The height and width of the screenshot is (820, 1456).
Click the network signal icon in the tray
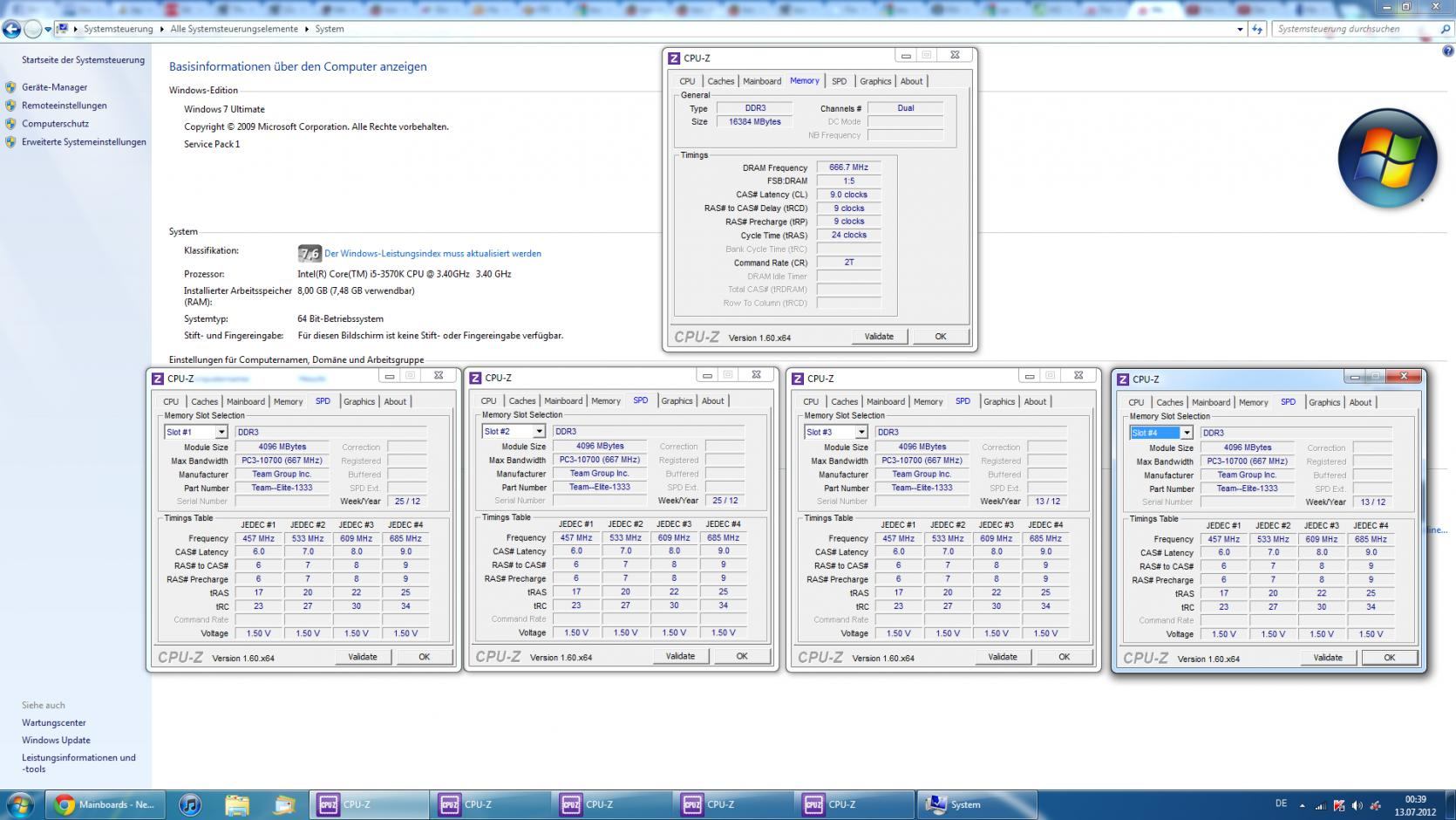pyautogui.click(x=1321, y=805)
